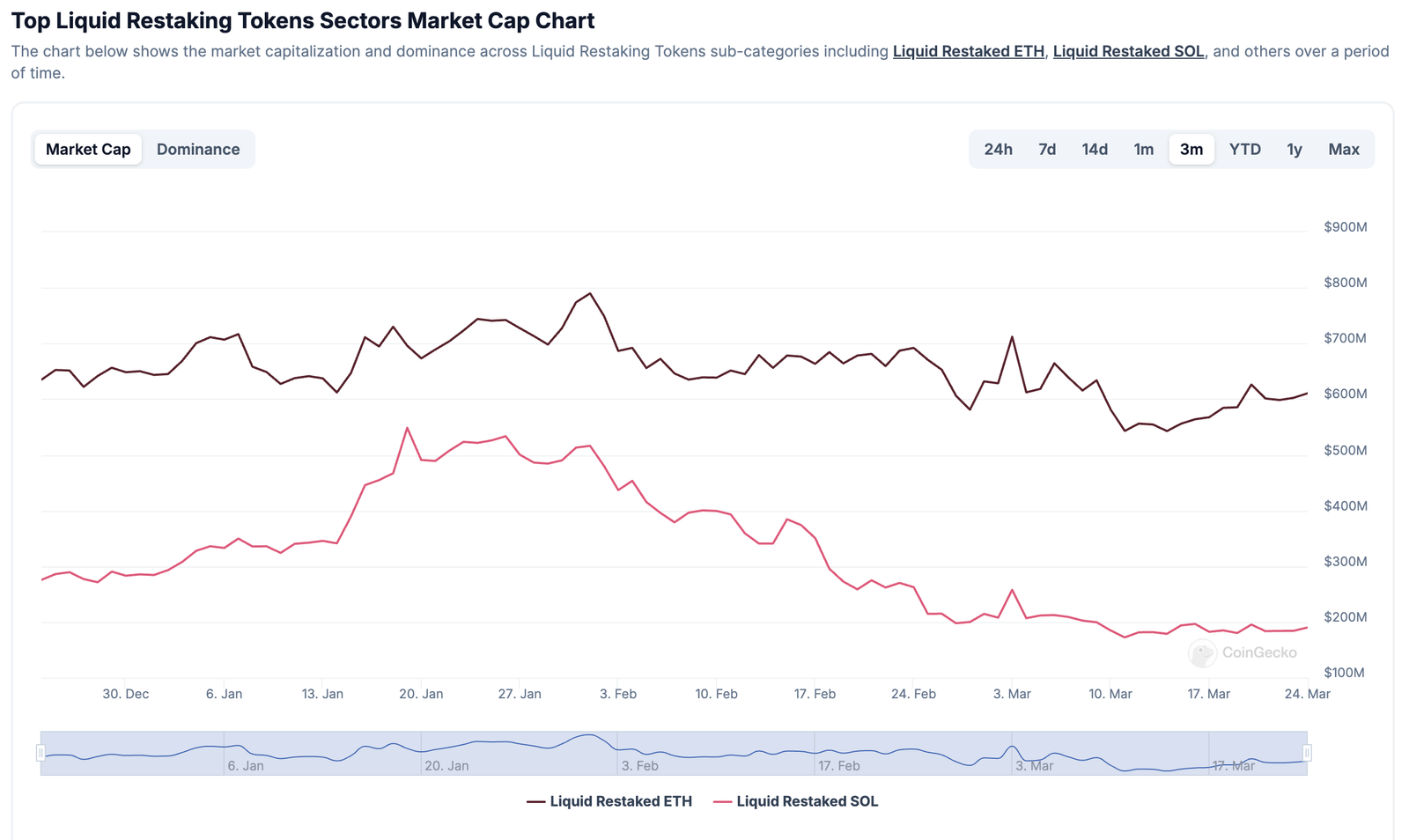Select the 7d time range
The image size is (1409, 840).
[x=1047, y=149]
